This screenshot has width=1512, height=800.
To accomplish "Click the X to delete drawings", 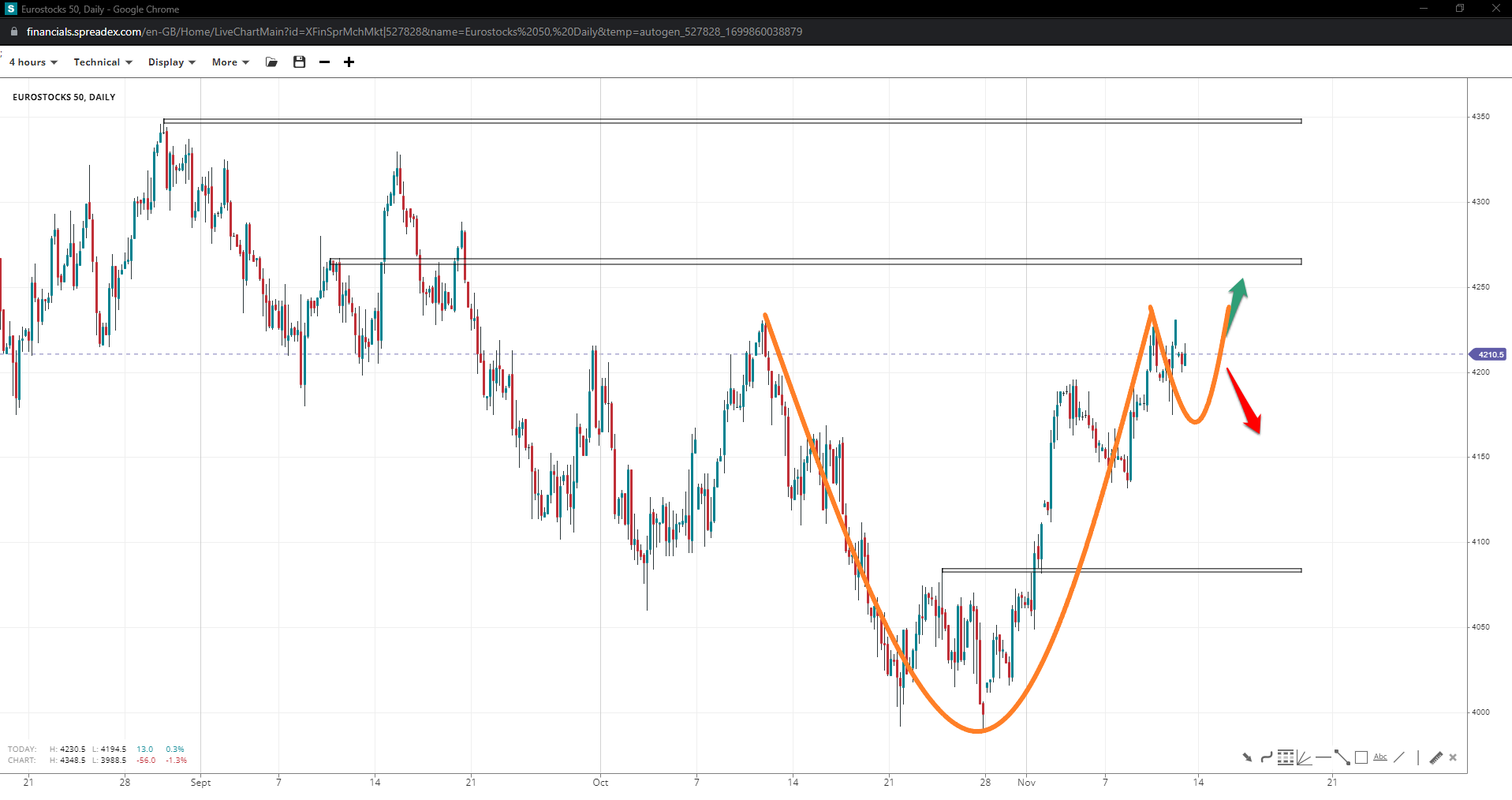I will coord(1453,757).
